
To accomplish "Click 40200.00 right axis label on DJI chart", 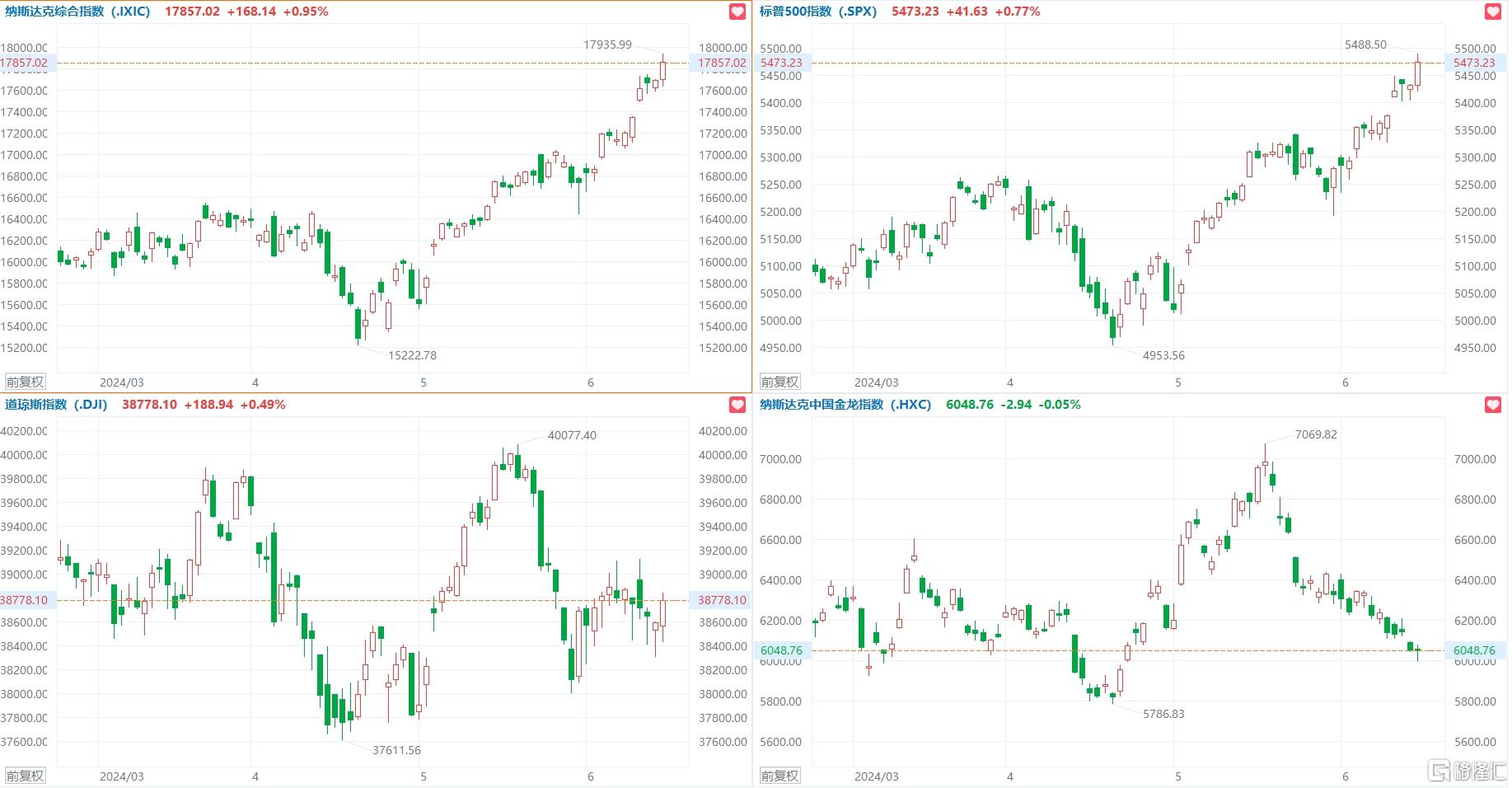I will click(x=723, y=431).
